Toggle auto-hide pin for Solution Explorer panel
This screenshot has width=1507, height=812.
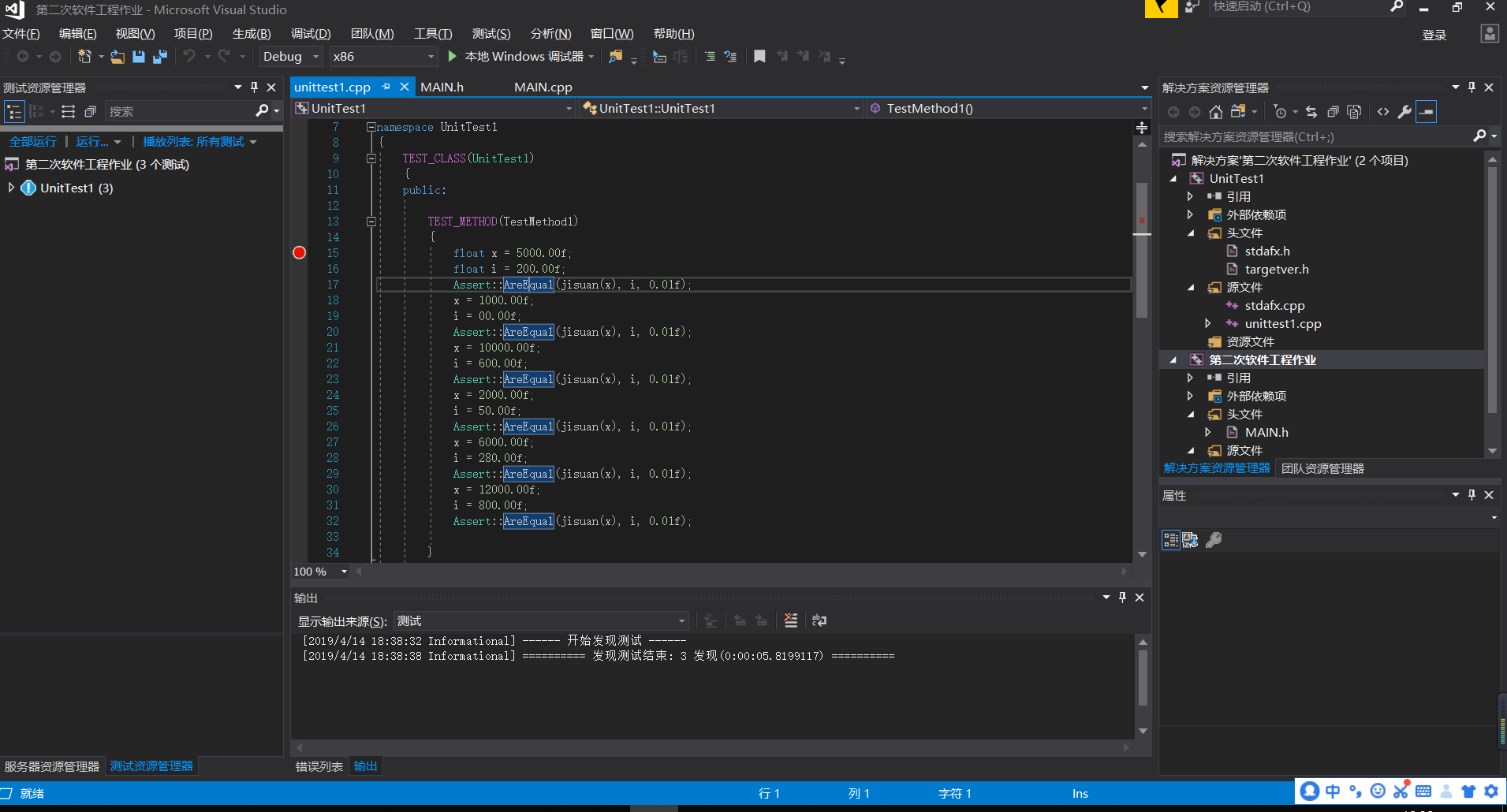pos(1472,88)
